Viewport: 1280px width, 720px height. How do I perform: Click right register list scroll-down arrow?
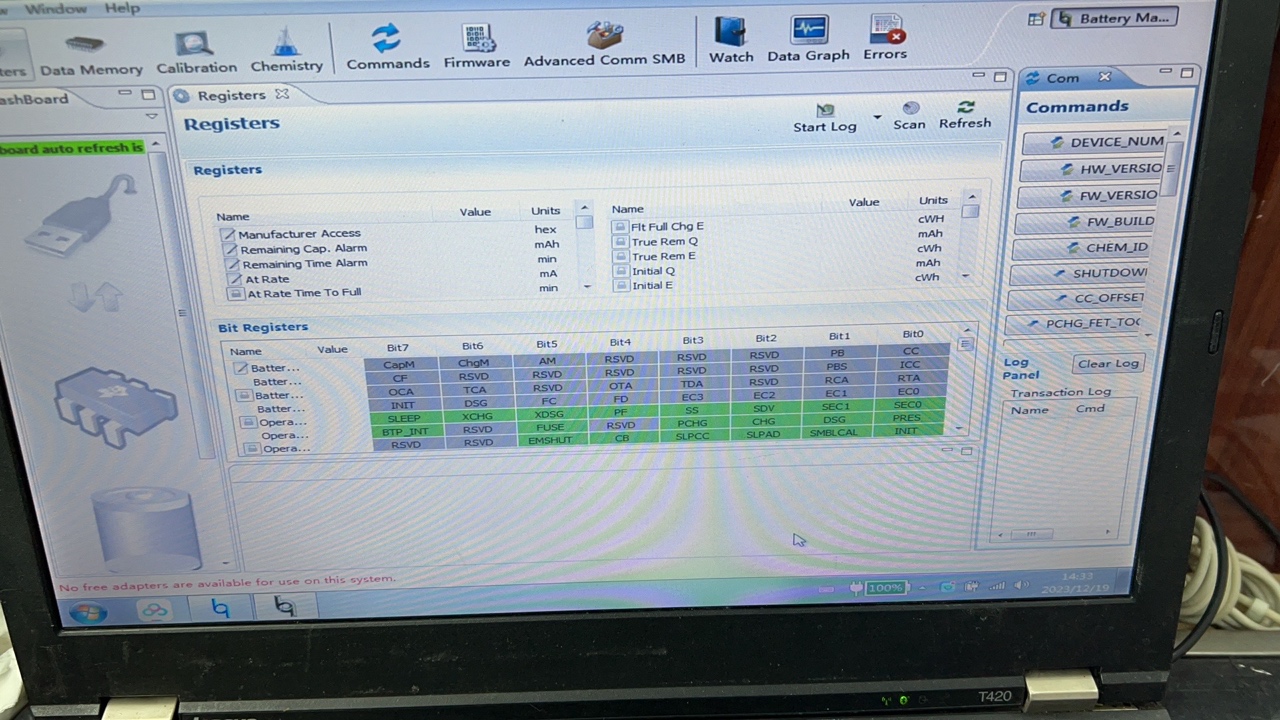(x=966, y=276)
